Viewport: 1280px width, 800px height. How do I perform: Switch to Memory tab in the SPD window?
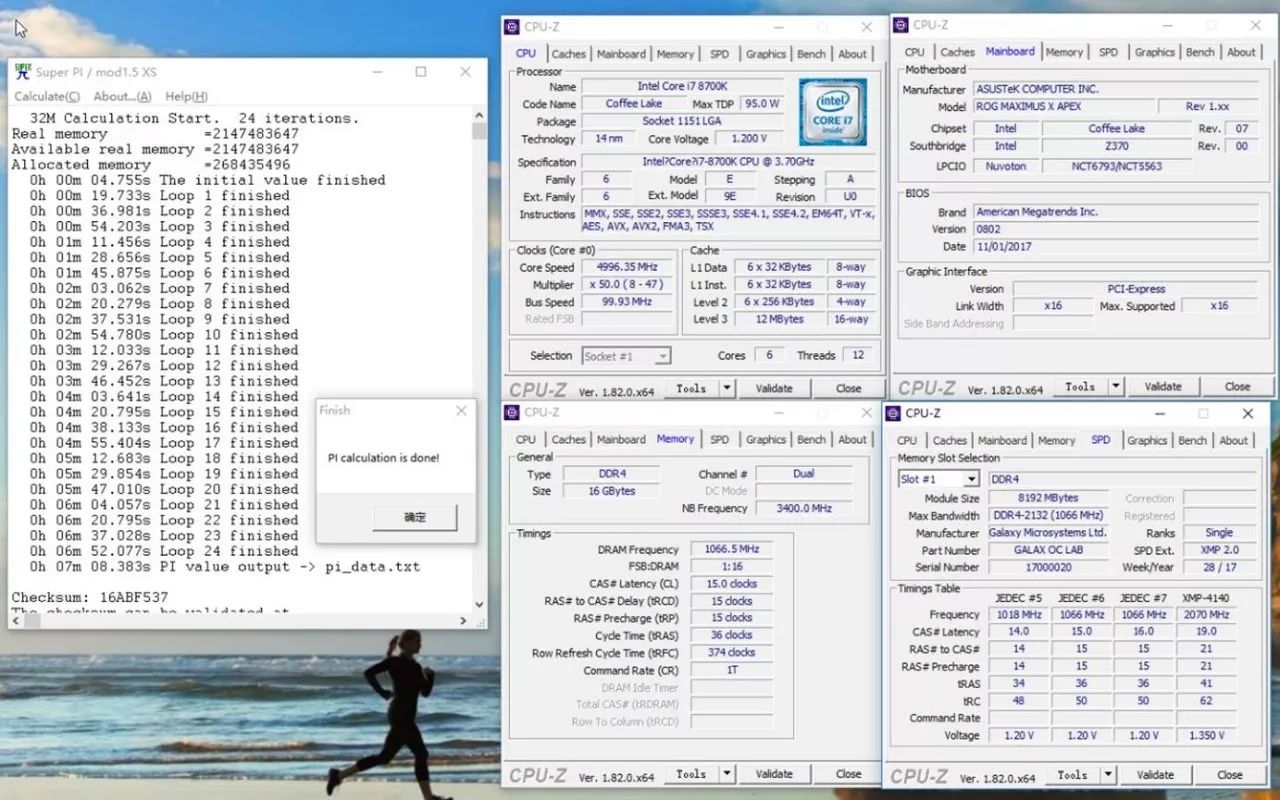[1056, 440]
